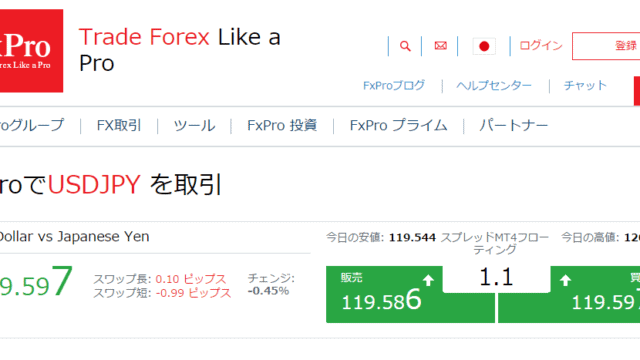640x360 pixels.
Task: Click the FxPro red logo
Action: (x=31, y=51)
